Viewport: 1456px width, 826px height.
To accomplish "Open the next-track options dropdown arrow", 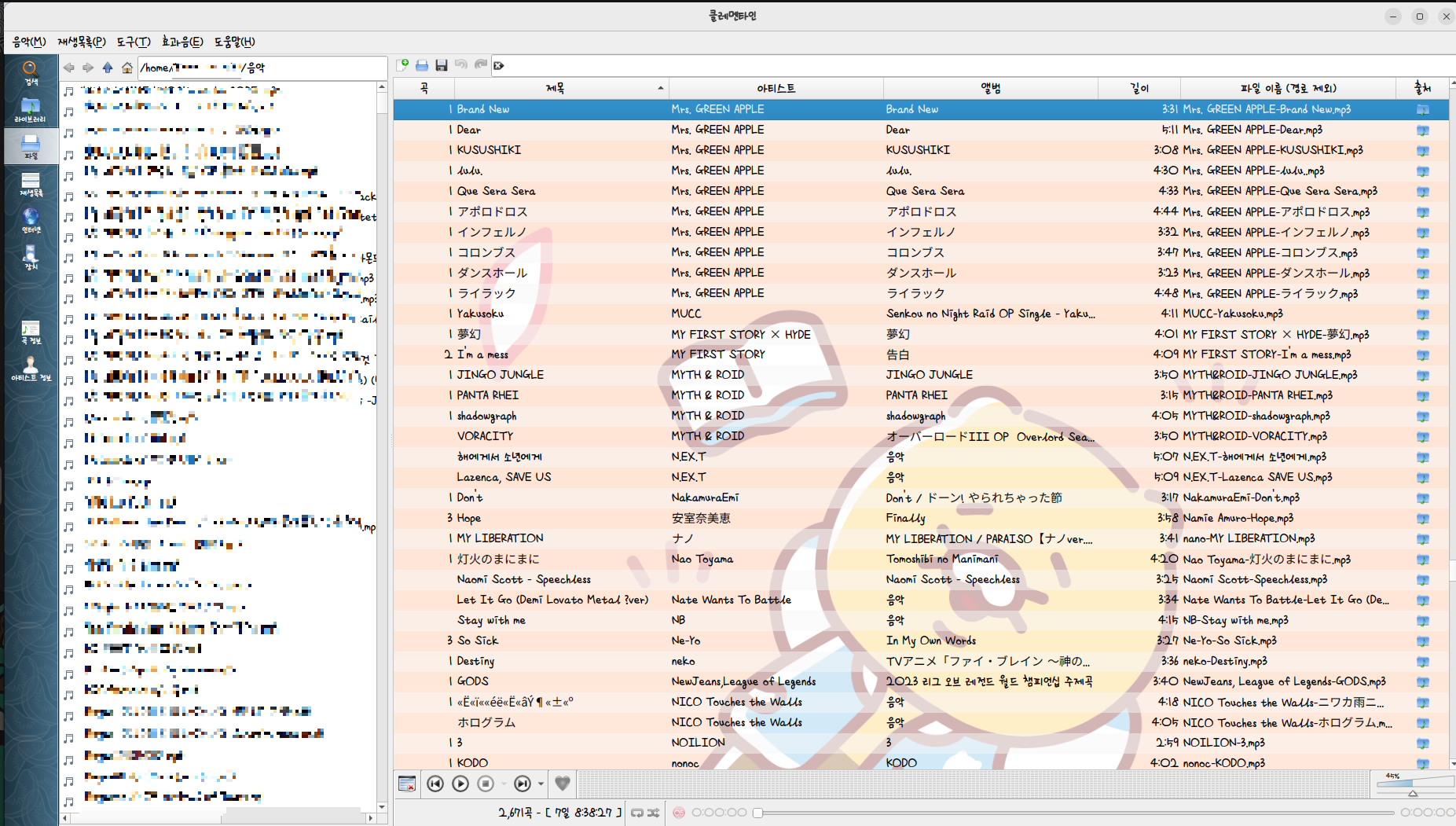I will pyautogui.click(x=541, y=784).
